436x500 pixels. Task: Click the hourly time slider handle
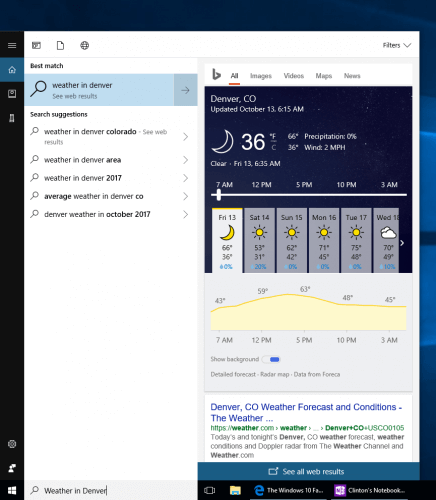click(x=219, y=195)
